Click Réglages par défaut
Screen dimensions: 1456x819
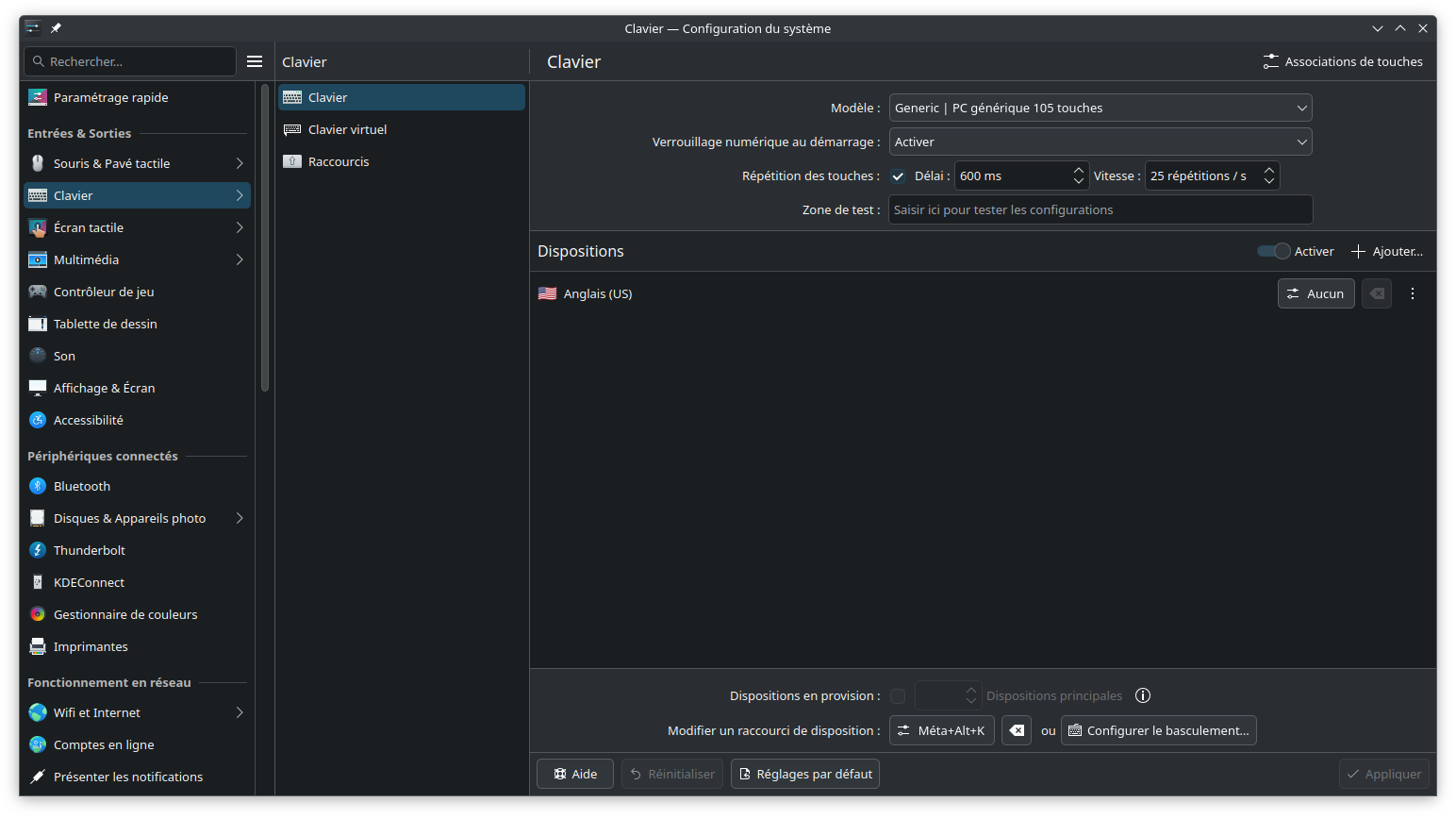805,774
